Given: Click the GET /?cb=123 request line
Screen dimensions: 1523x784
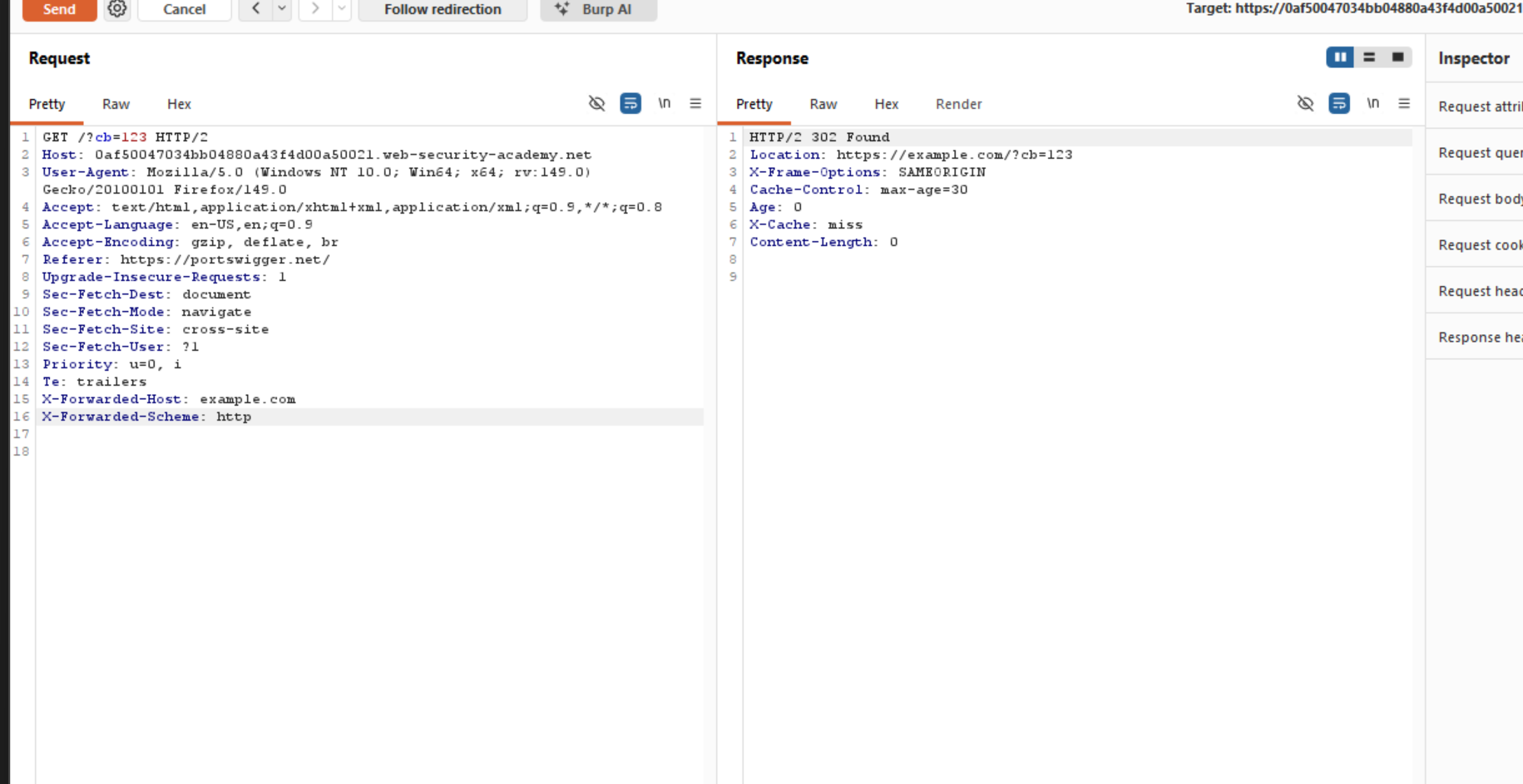Looking at the screenshot, I should pos(125,137).
